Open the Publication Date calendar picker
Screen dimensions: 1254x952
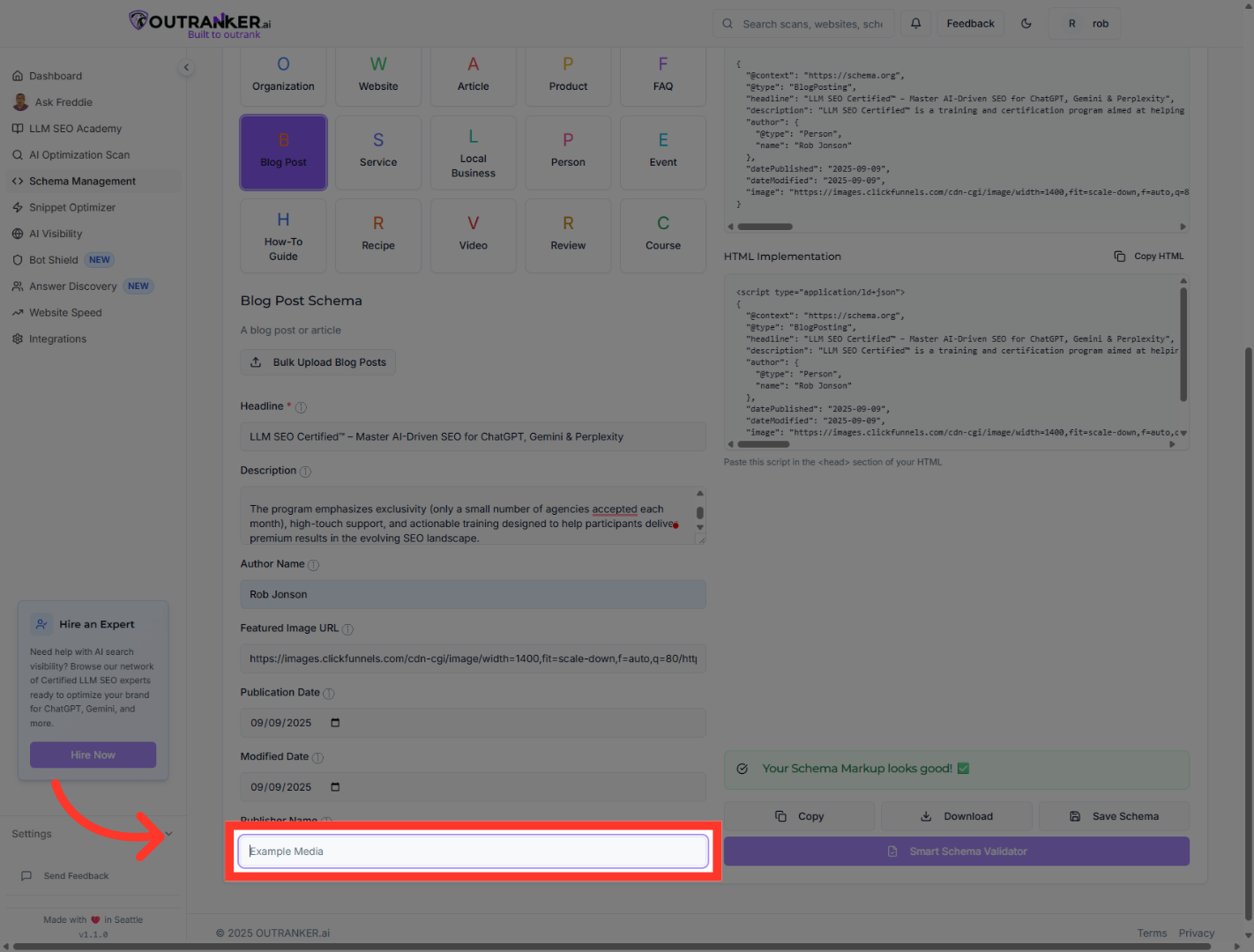point(334,722)
